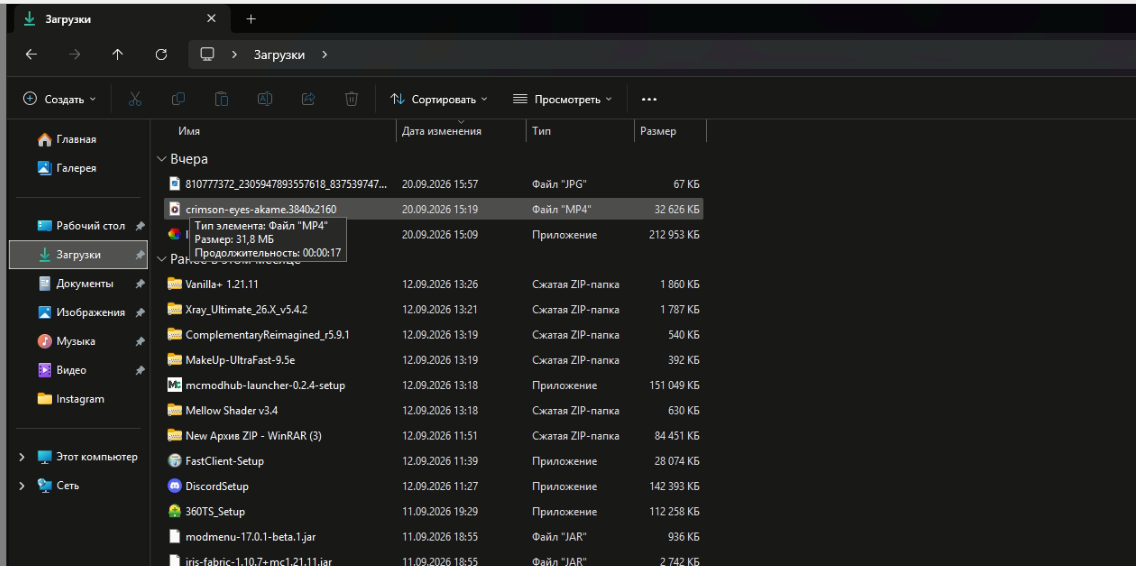Click the DiscordSetup app icon

click(174, 486)
